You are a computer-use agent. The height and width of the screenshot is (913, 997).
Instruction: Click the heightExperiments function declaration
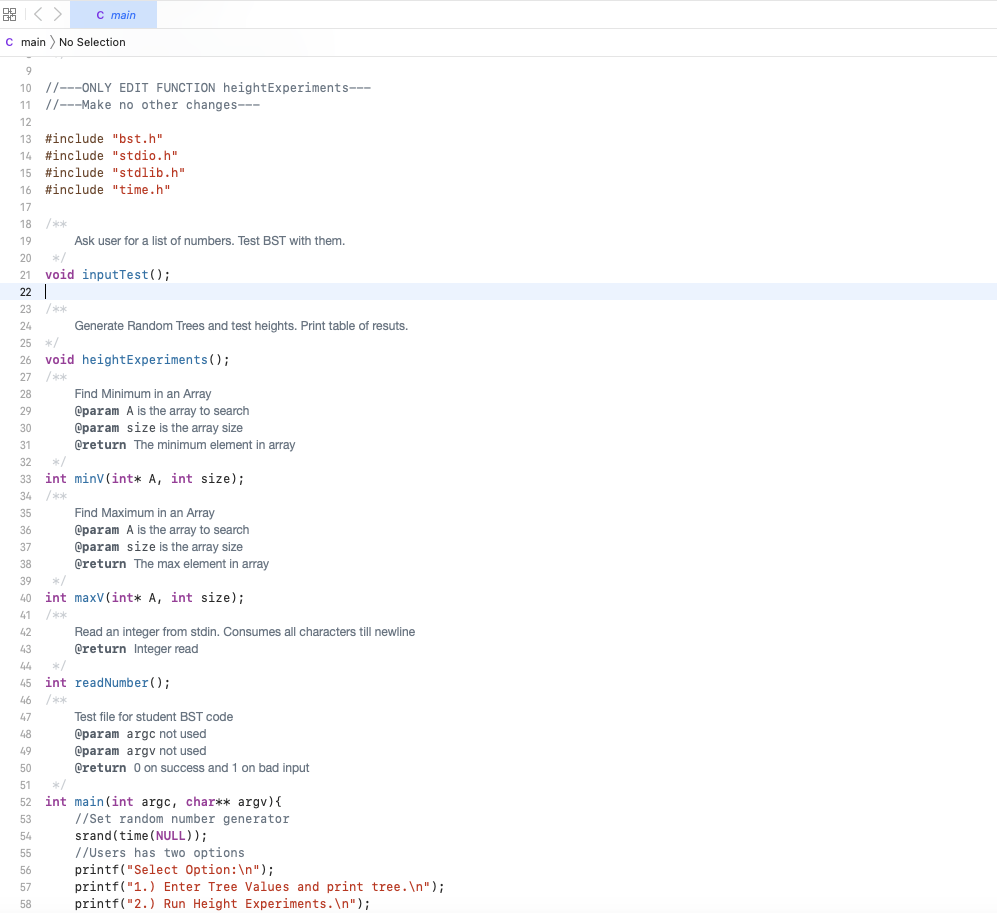(145, 359)
